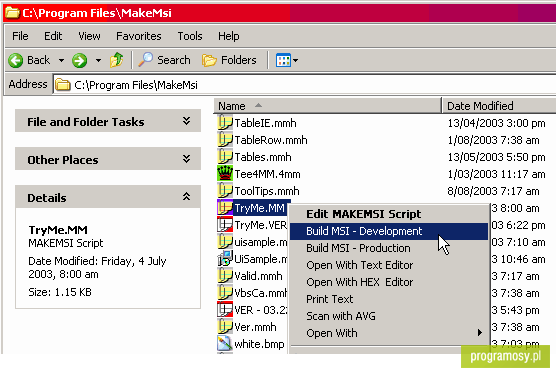The height and width of the screenshot is (374, 556).
Task: Expand Other Places panel
Action: click(108, 159)
